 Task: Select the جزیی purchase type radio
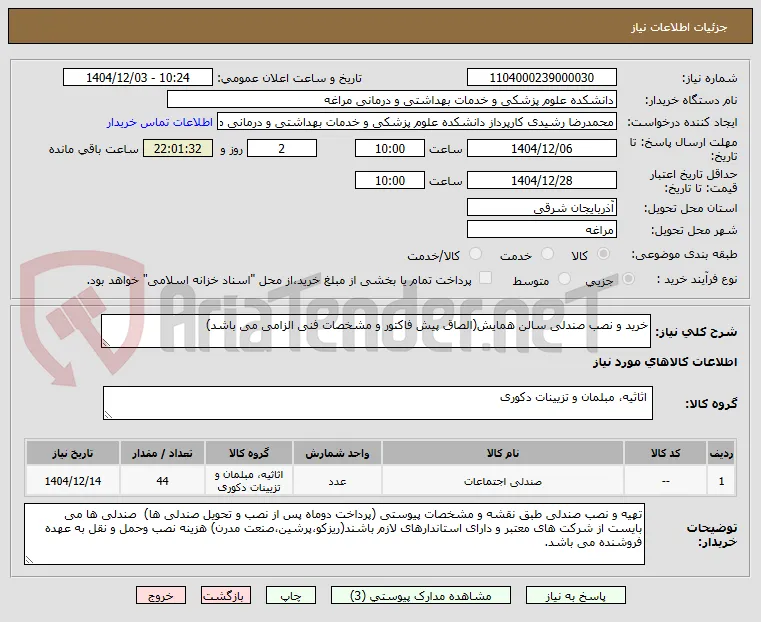click(x=628, y=279)
